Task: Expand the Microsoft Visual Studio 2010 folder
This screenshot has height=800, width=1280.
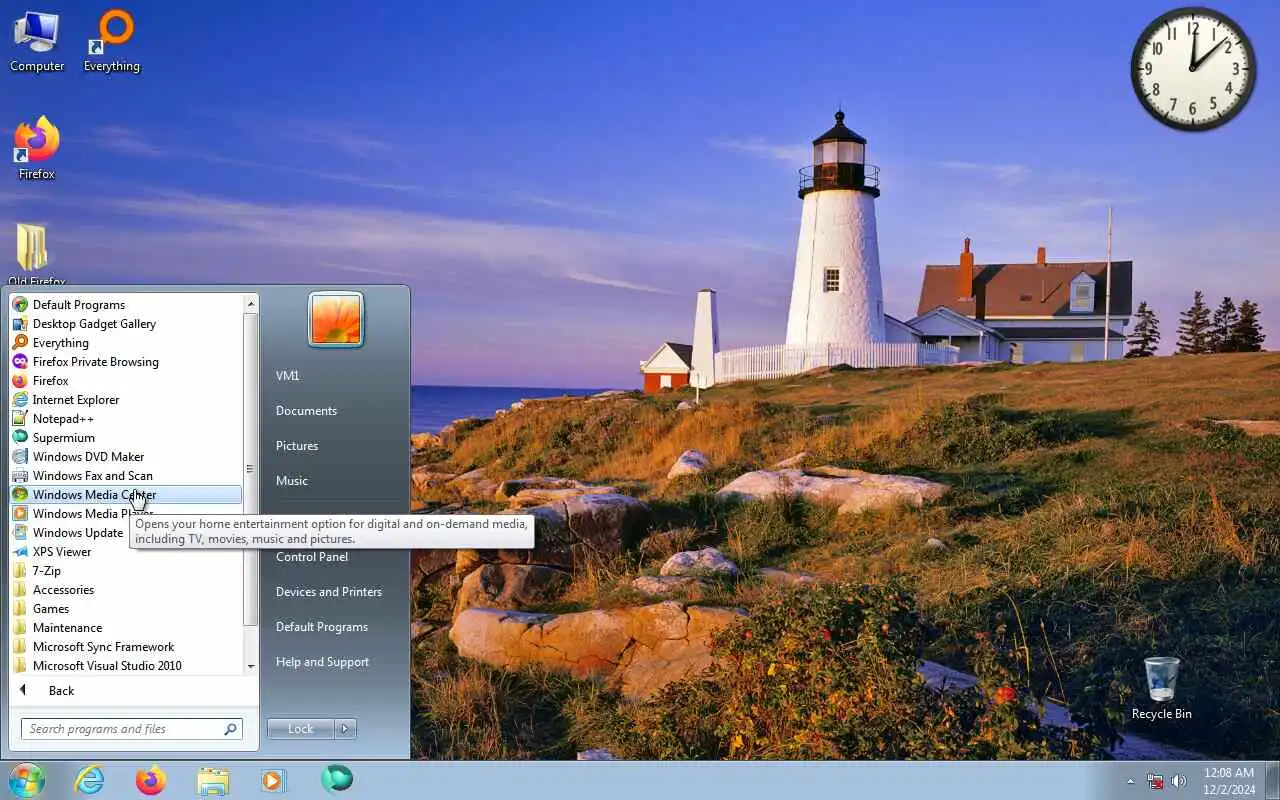Action: tap(126, 666)
